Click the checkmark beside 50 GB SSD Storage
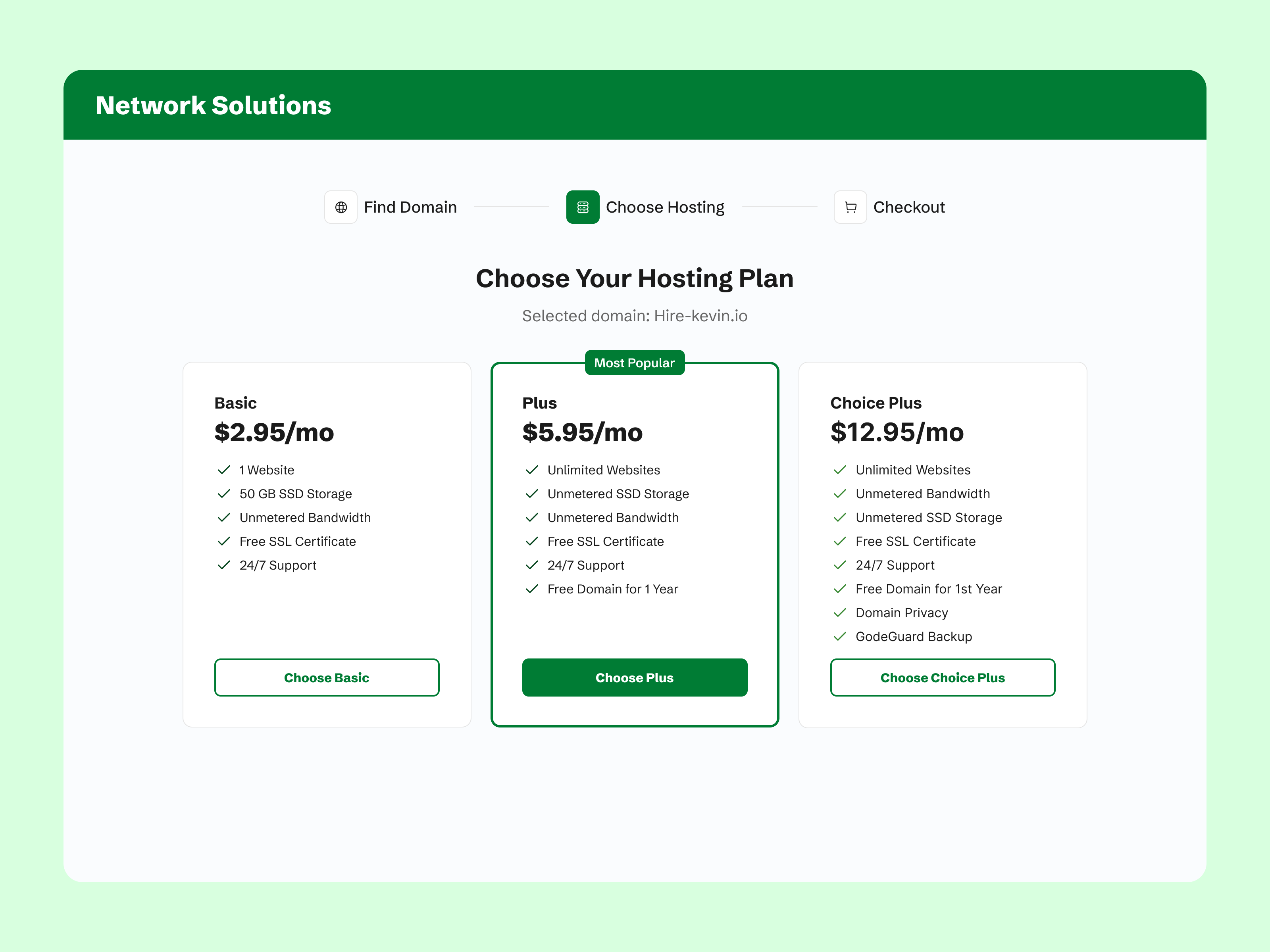The width and height of the screenshot is (1270, 952). pos(223,493)
